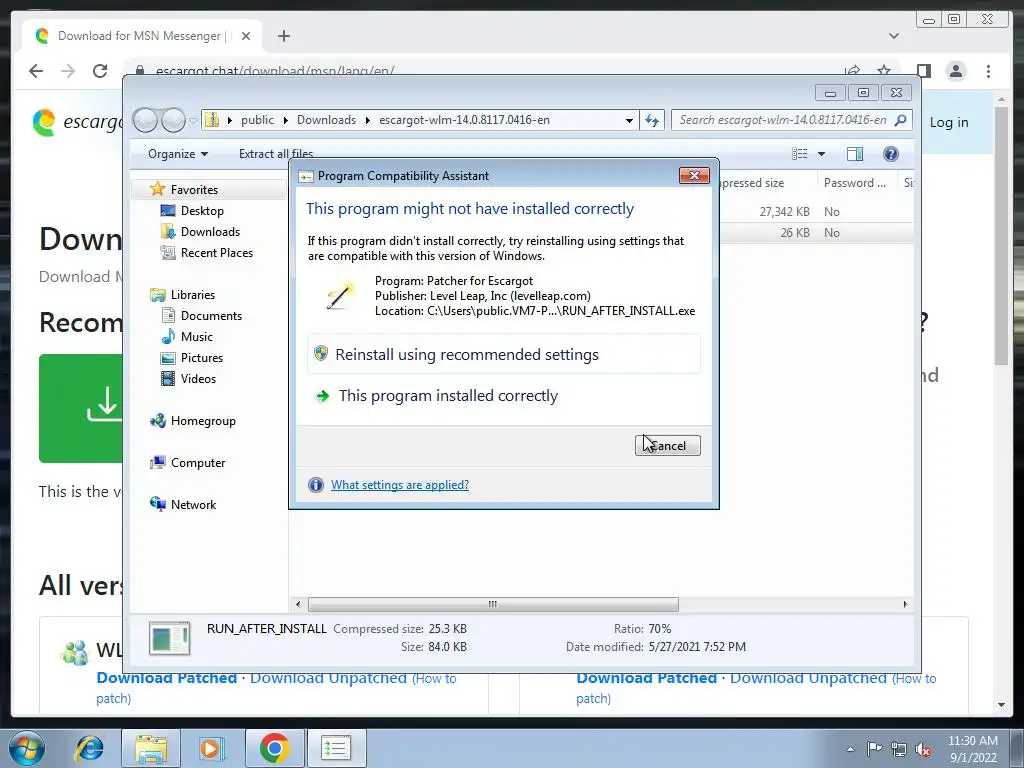Image resolution: width=1024 pixels, height=768 pixels.
Task: Select Network in the navigation pane
Action: (193, 504)
